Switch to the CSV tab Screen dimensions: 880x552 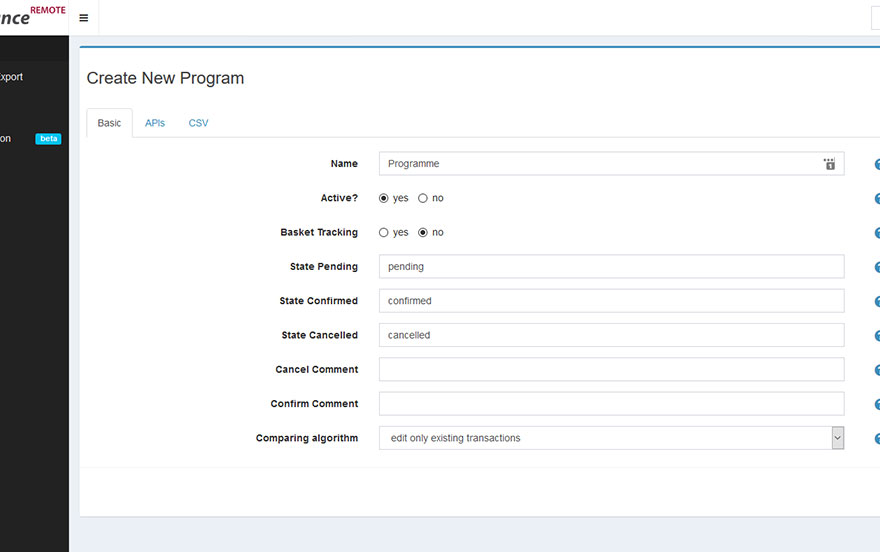[198, 123]
